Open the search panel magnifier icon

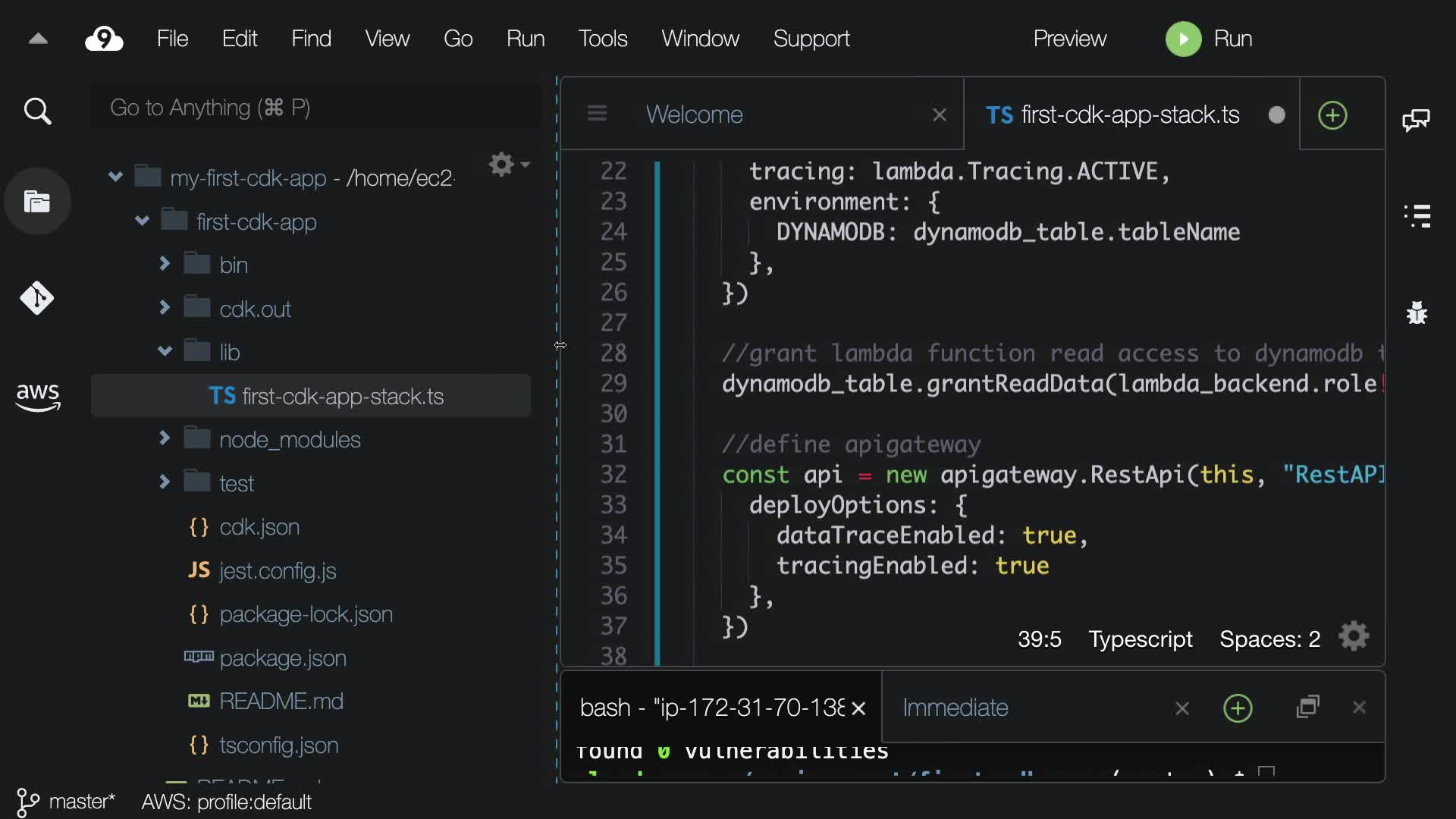tap(37, 111)
